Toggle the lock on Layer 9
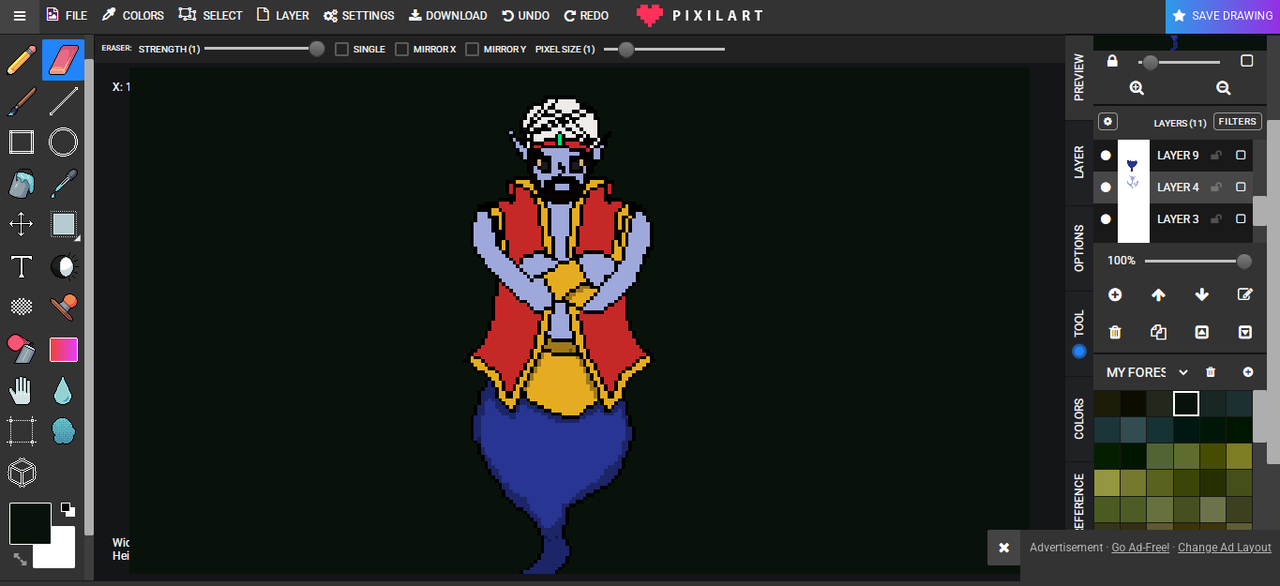The image size is (1280, 586). (1217, 155)
